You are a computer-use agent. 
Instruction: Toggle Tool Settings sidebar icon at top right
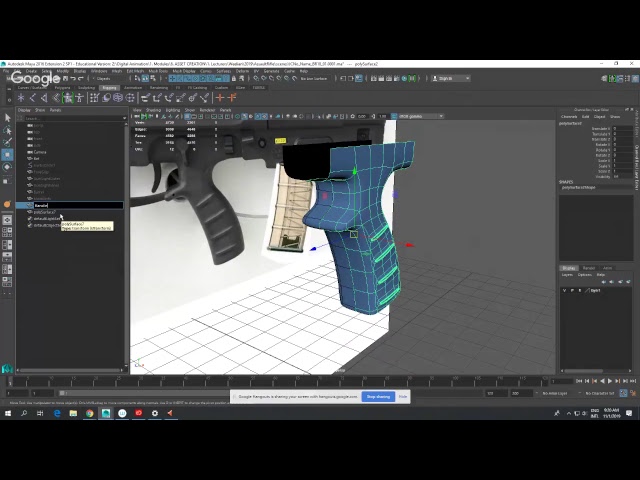coord(627,78)
